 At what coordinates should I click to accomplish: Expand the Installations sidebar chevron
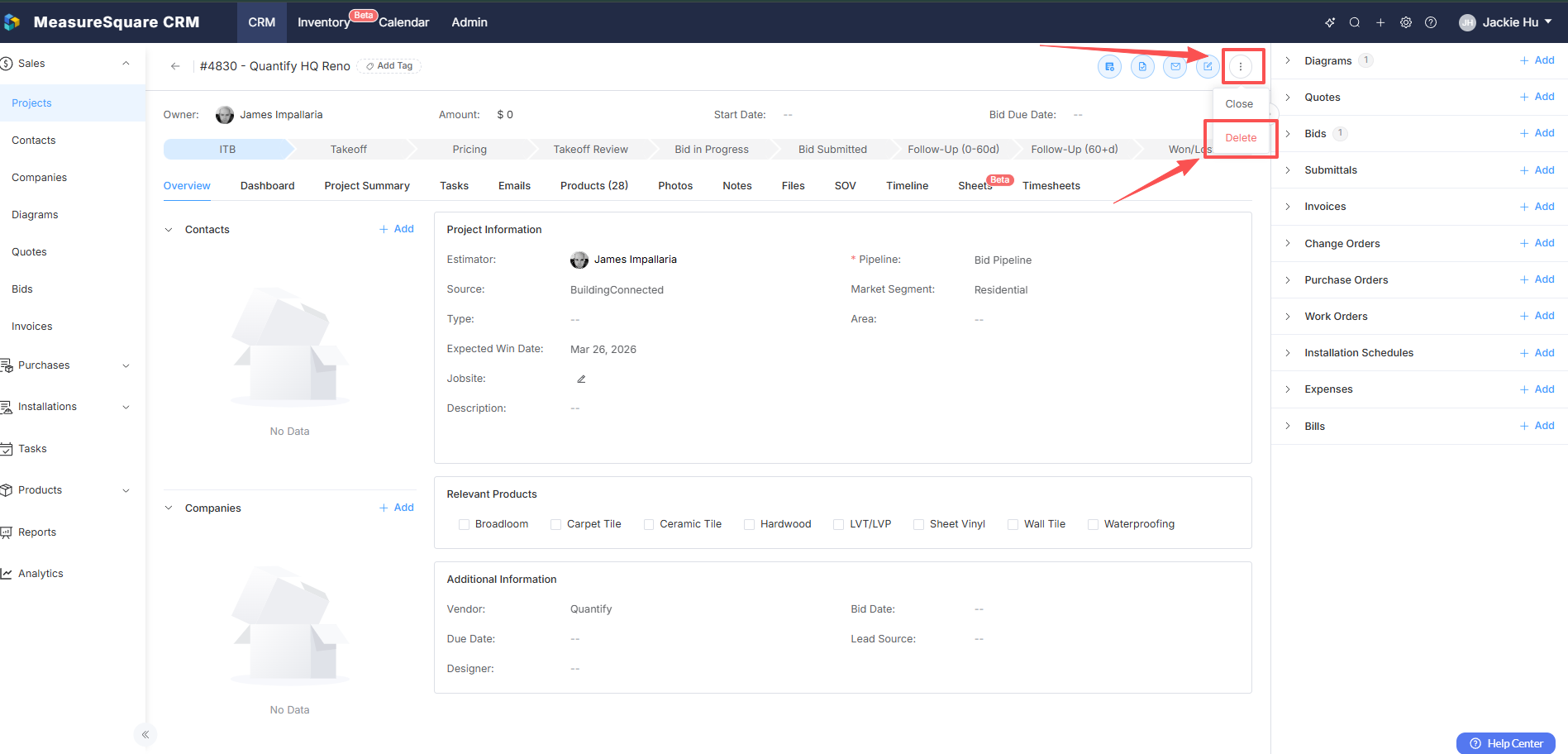pyautogui.click(x=126, y=407)
